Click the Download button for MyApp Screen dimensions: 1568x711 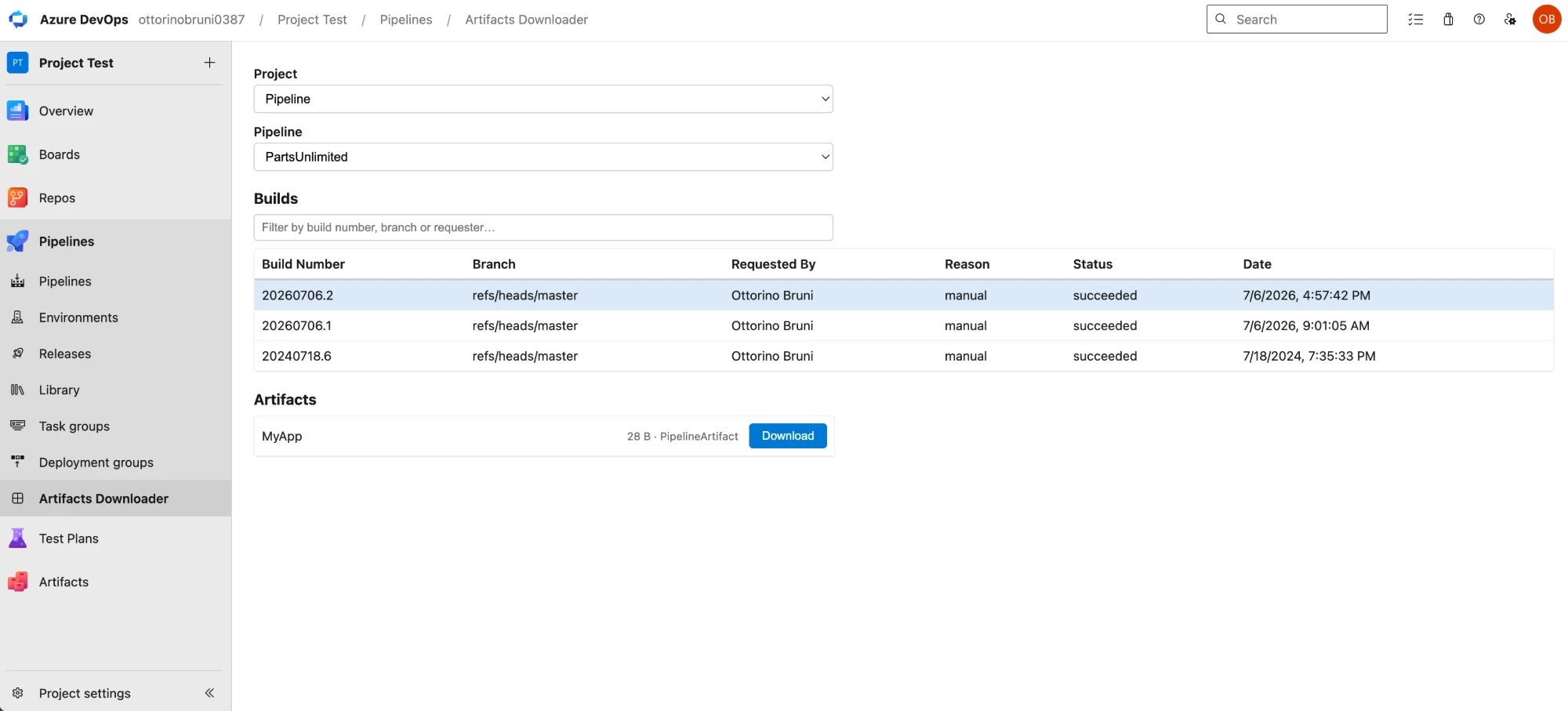788,436
